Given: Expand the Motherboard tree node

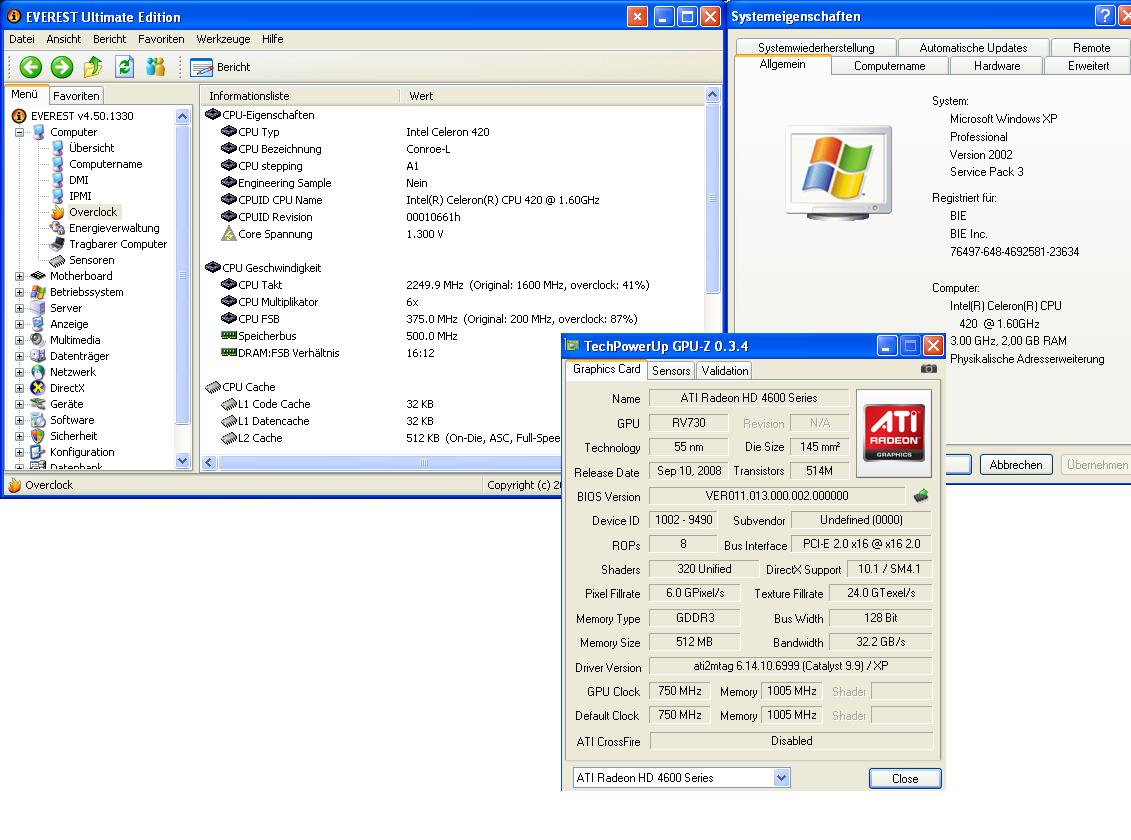Looking at the screenshot, I should 20,276.
